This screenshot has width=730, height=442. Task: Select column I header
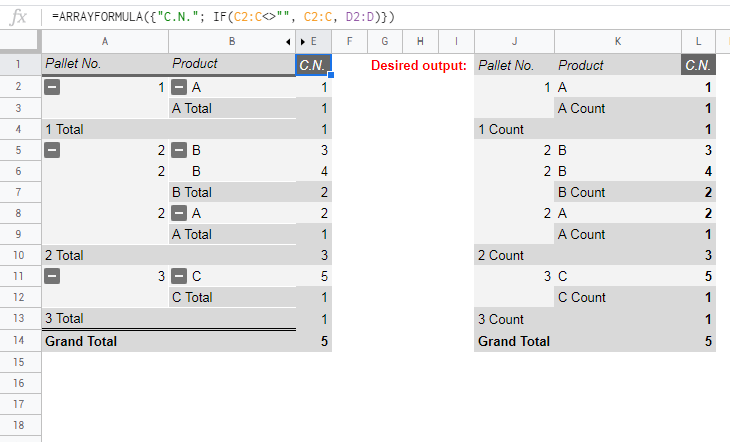coord(456,41)
